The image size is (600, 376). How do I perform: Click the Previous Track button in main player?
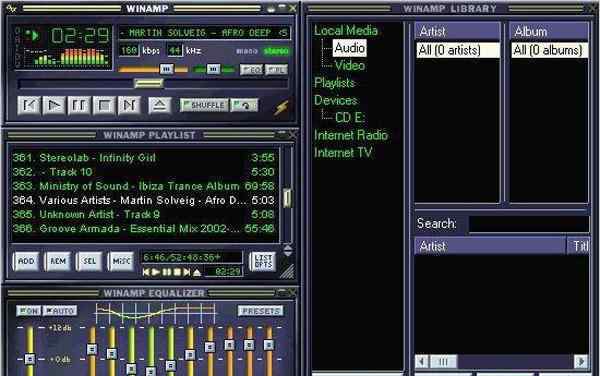(x=29, y=105)
